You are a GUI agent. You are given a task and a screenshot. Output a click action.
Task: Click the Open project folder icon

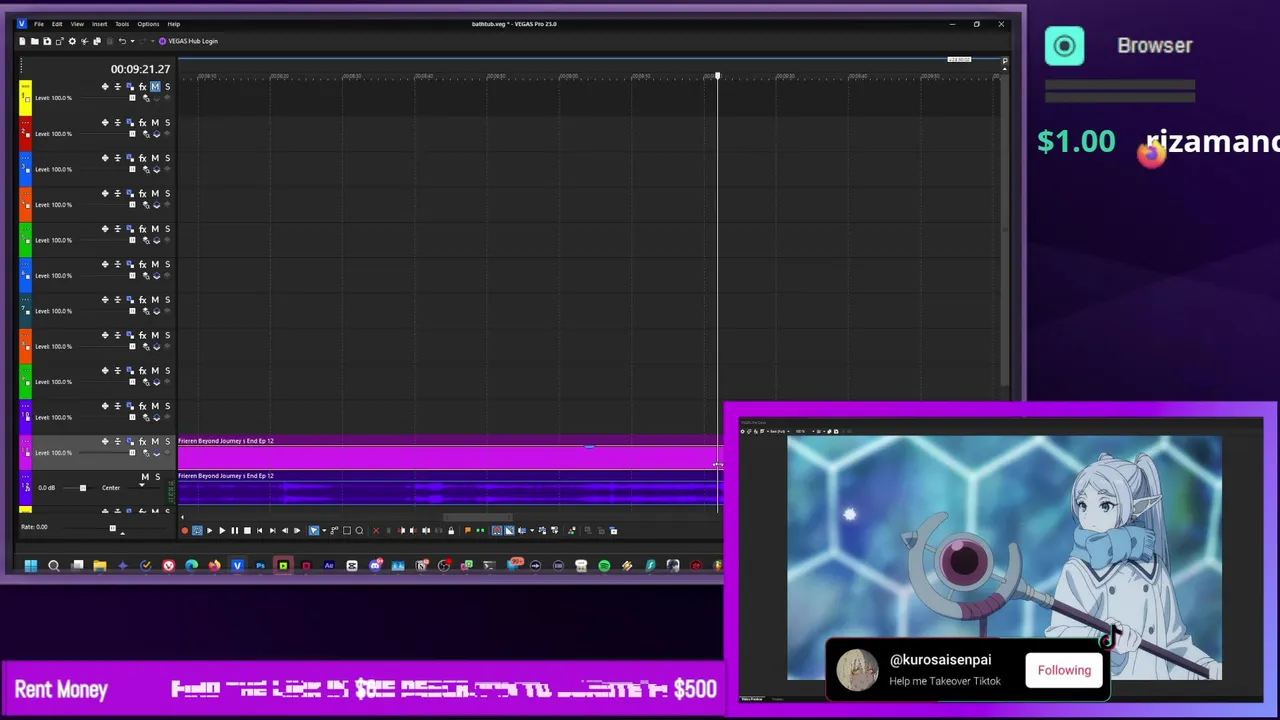(x=34, y=41)
